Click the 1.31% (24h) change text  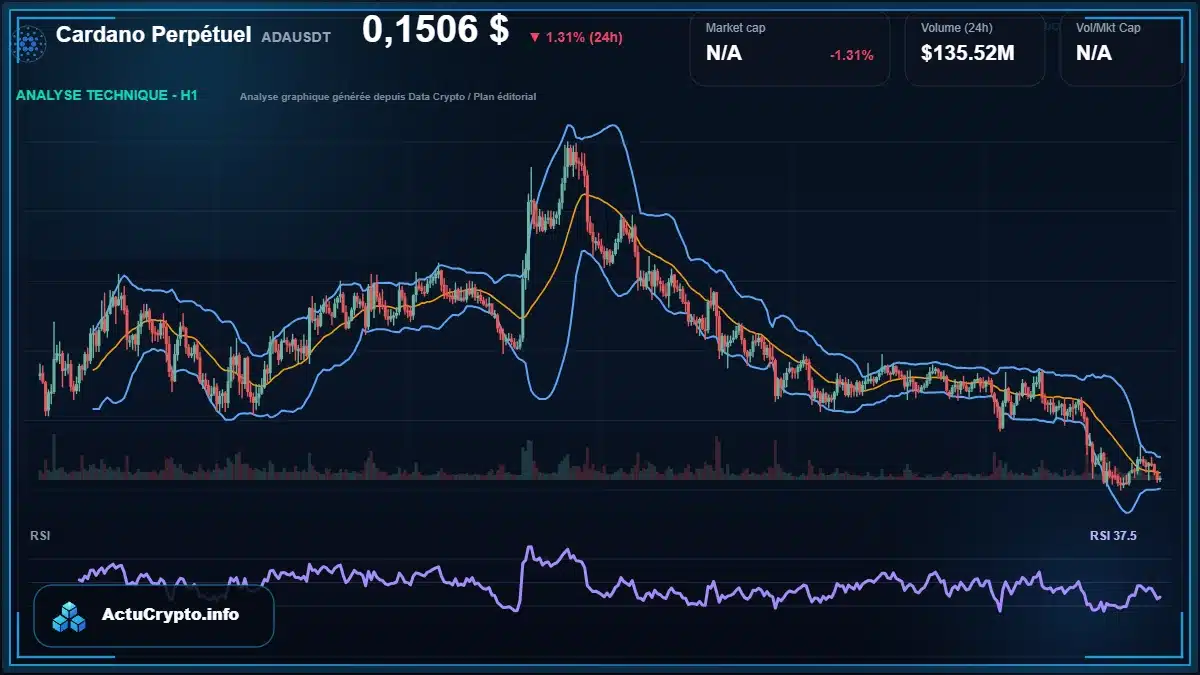(584, 38)
